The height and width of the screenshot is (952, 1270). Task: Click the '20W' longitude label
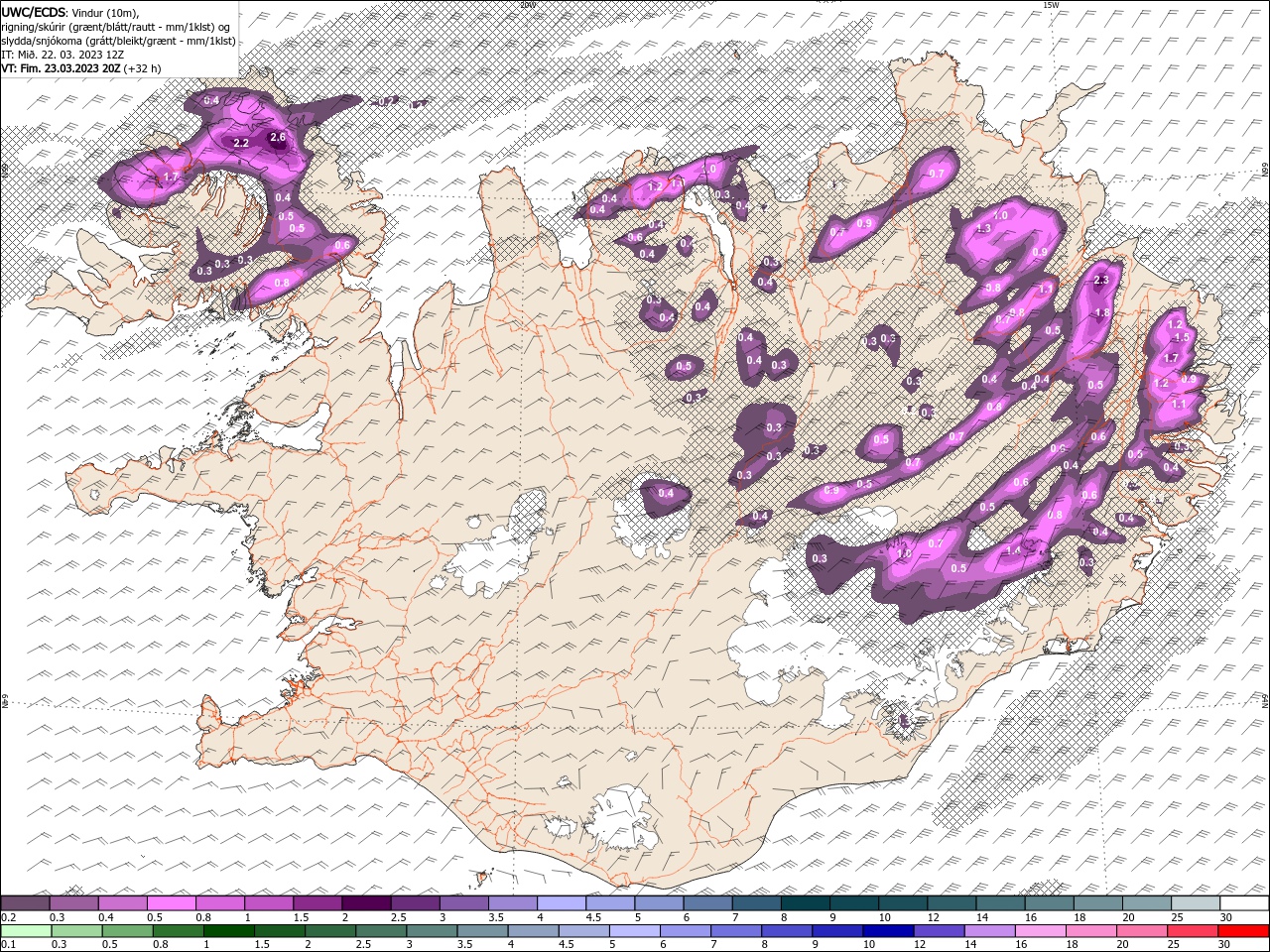point(527,5)
